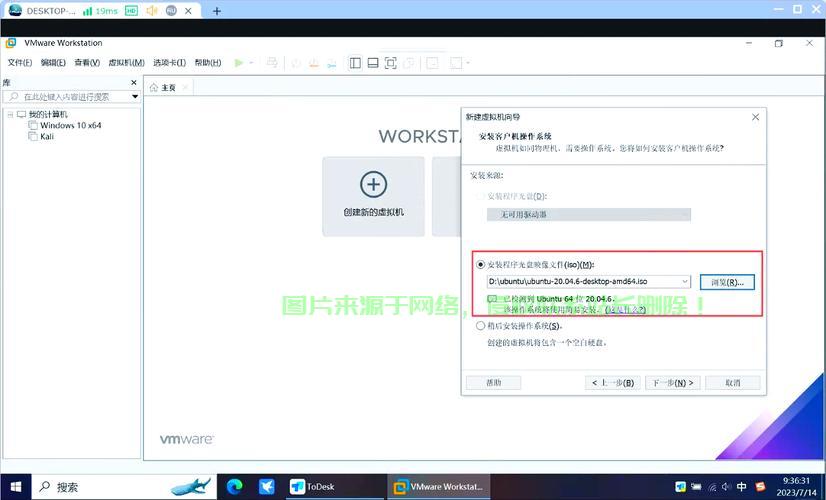826x500 pixels.
Task: Collapse the 我的计算机 tree node
Action: [9, 115]
